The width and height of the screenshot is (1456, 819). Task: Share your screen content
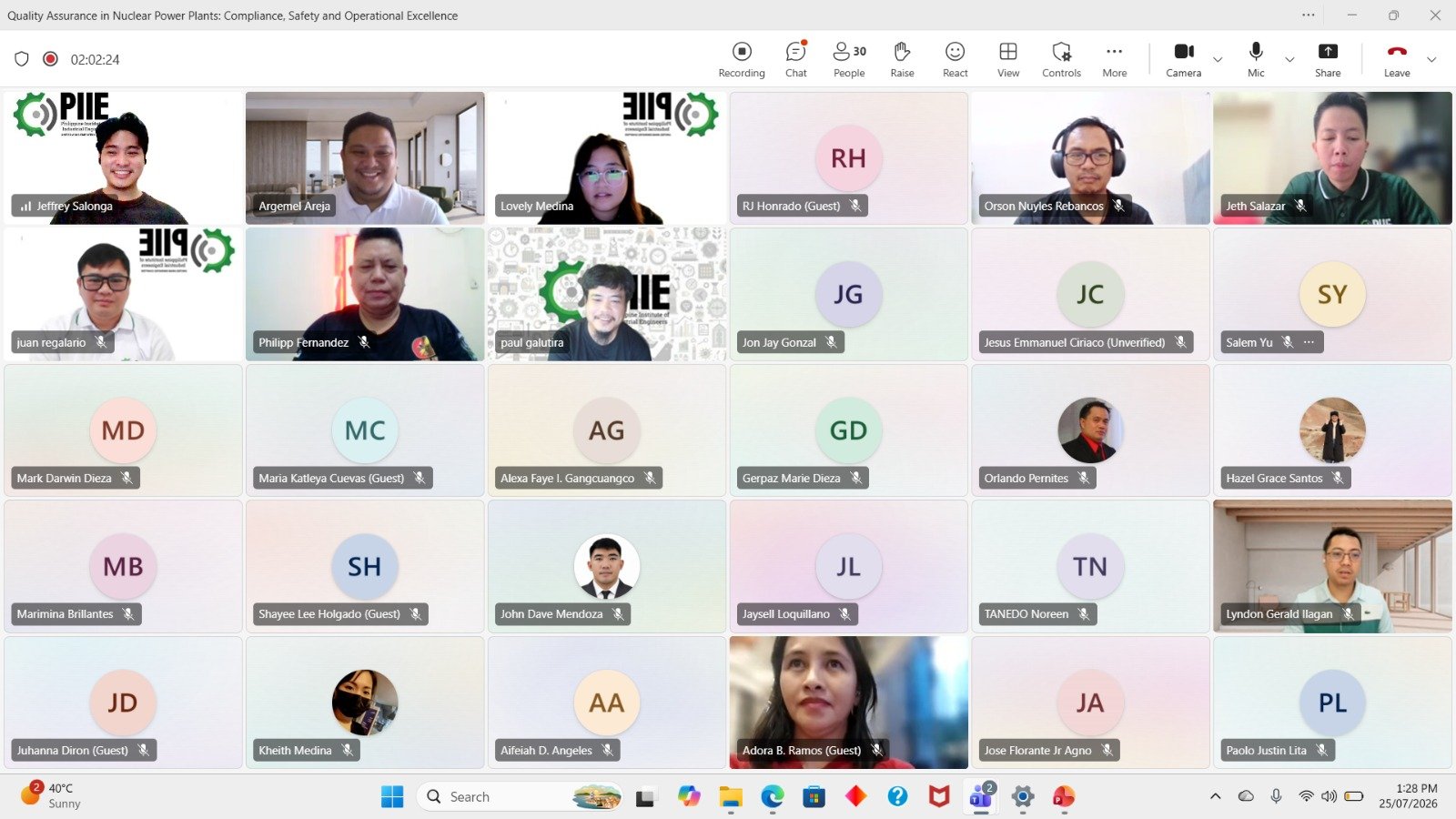tap(1328, 59)
